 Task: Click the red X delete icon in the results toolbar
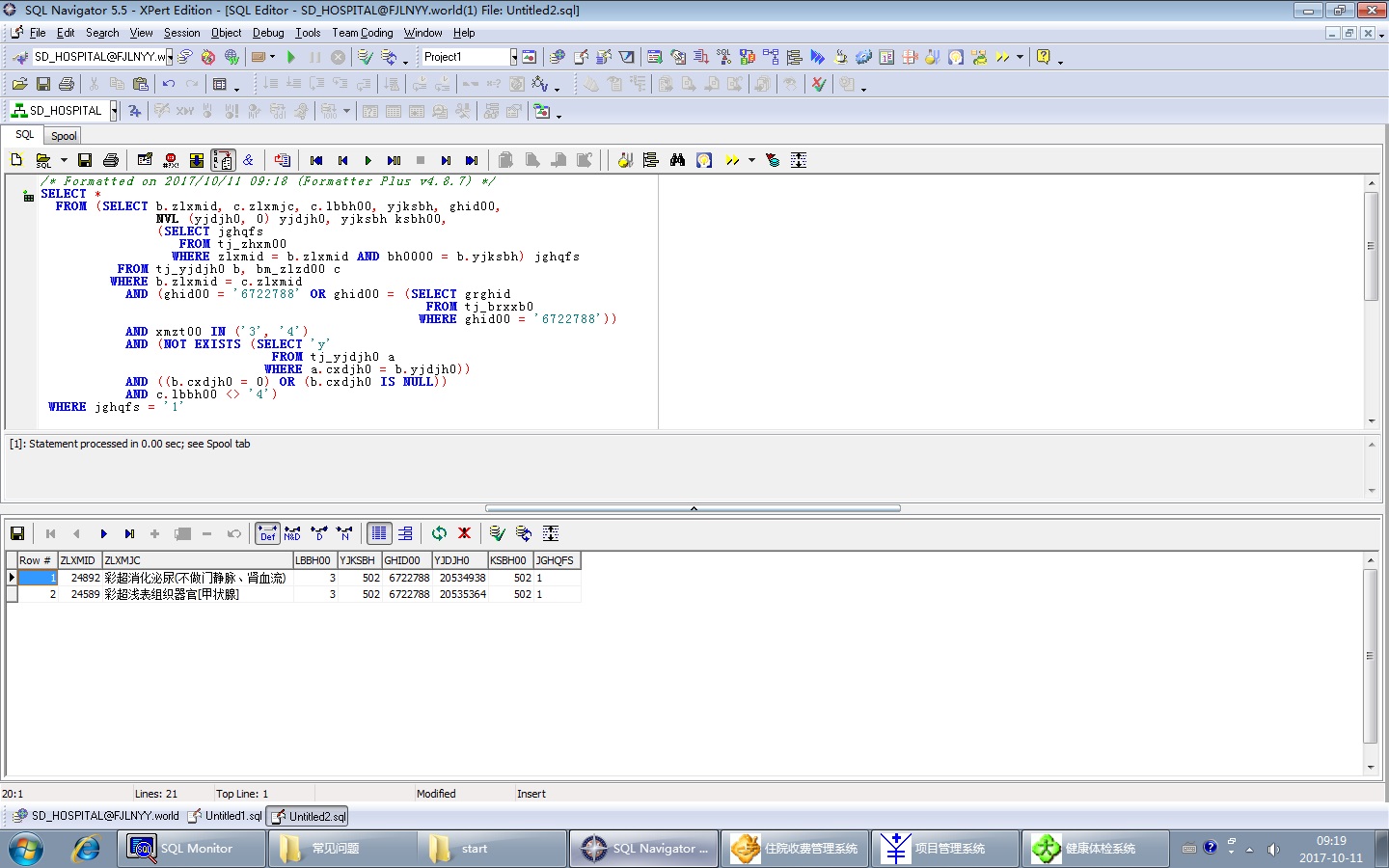pos(464,533)
